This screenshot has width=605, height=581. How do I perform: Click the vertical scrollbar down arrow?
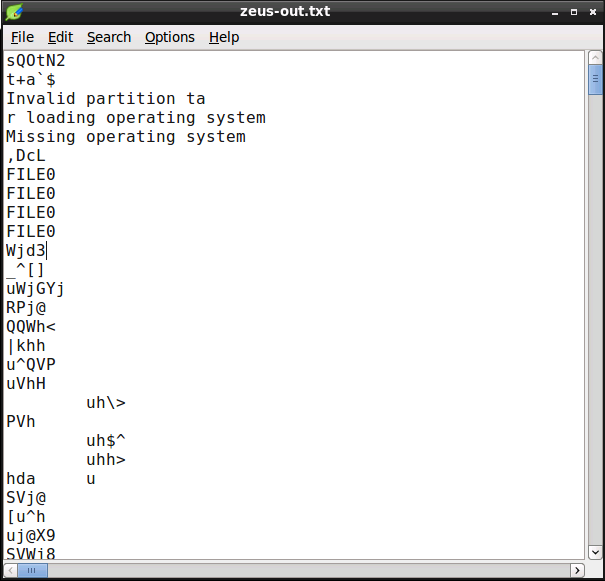595,552
